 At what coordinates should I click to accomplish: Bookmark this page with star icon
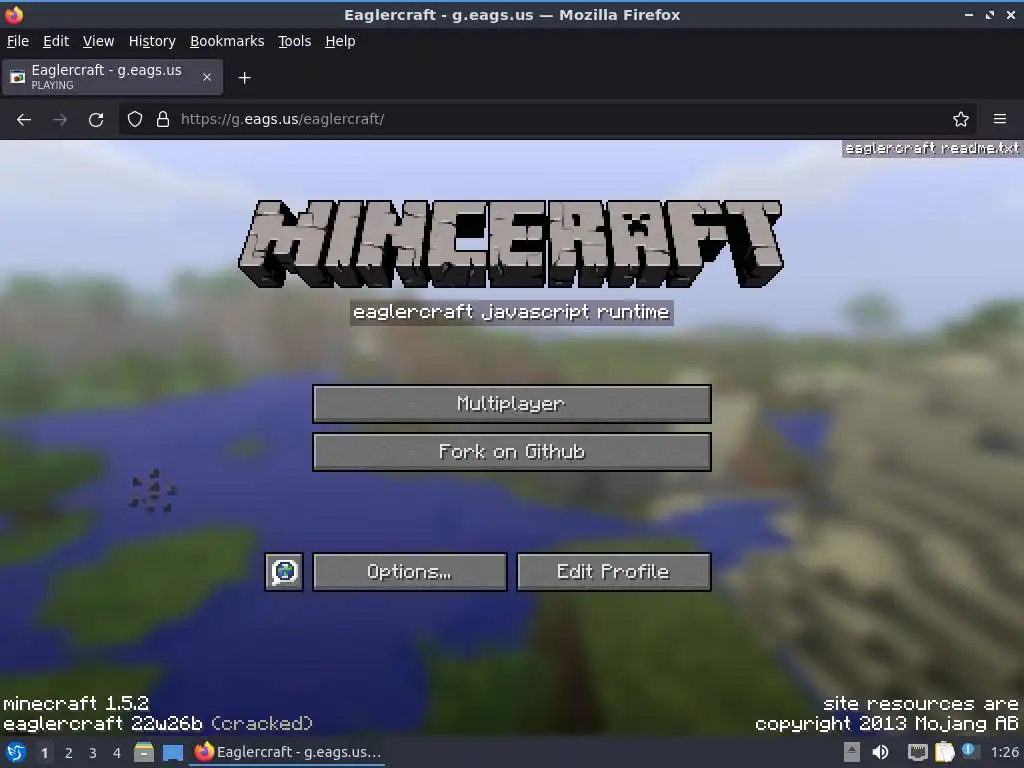[961, 120]
